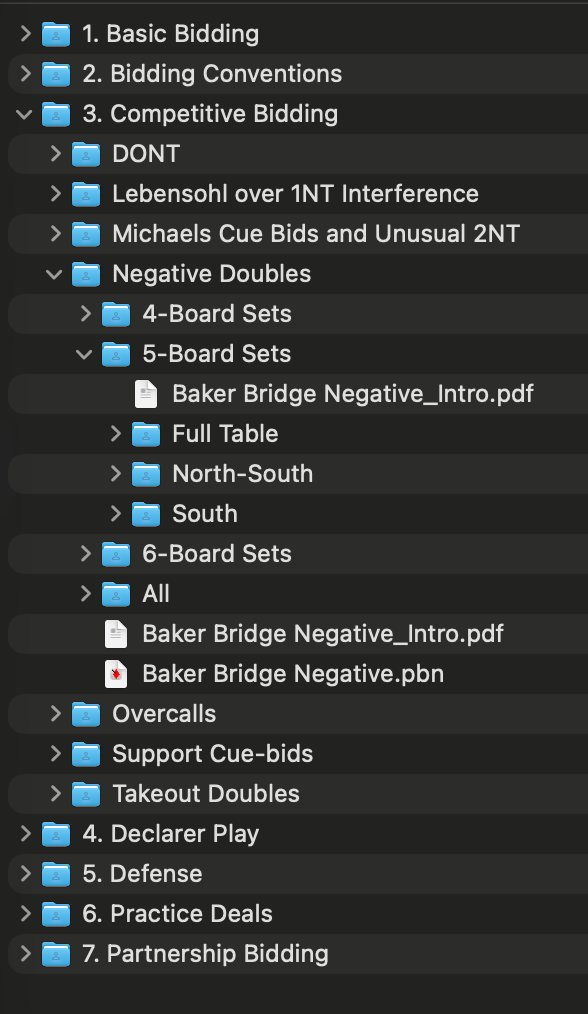Expand the North-South folder

pyautogui.click(x=115, y=473)
